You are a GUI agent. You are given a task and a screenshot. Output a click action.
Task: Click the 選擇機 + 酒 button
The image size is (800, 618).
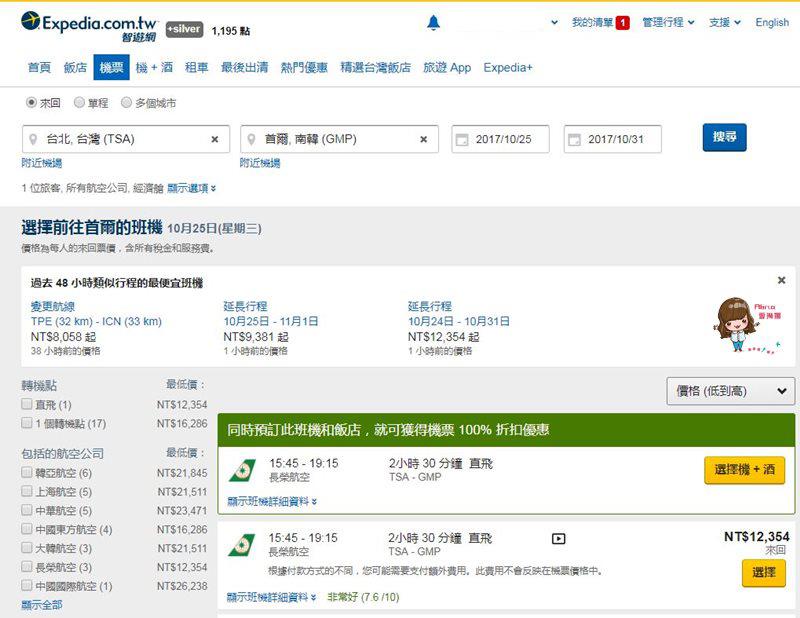744,470
